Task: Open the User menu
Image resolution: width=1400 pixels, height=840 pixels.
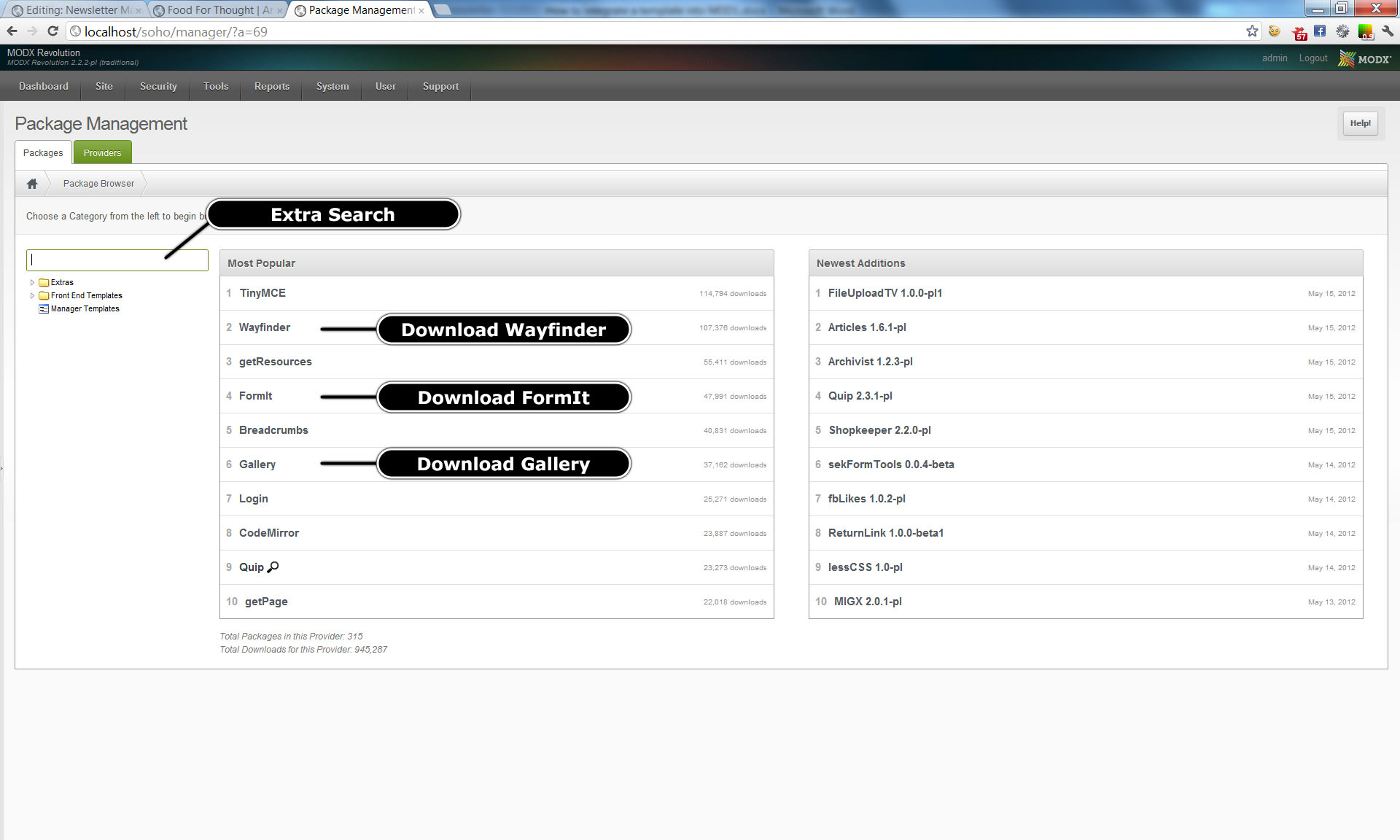Action: [x=386, y=86]
